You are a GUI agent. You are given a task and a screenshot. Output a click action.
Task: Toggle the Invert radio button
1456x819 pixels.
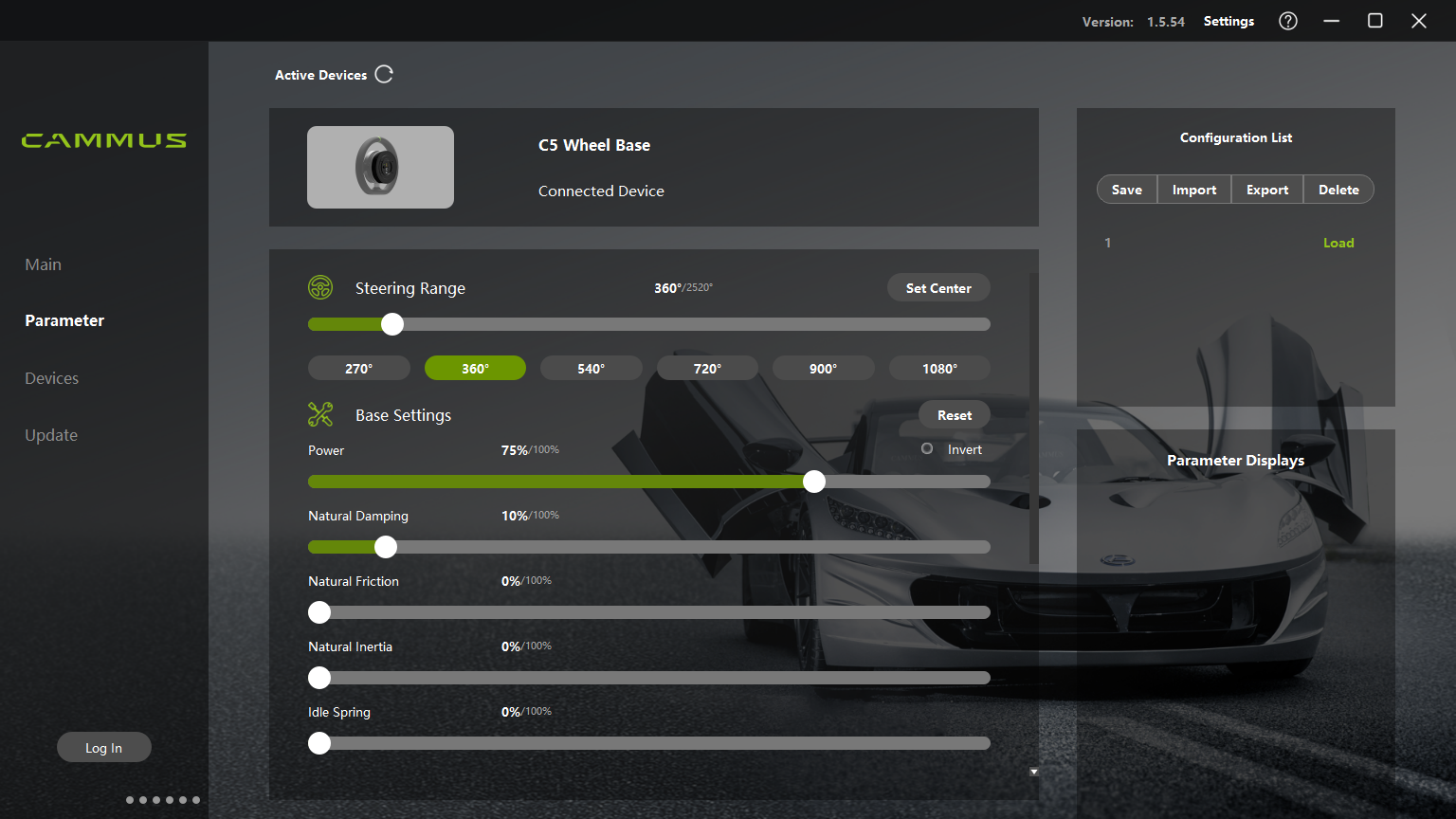click(927, 448)
